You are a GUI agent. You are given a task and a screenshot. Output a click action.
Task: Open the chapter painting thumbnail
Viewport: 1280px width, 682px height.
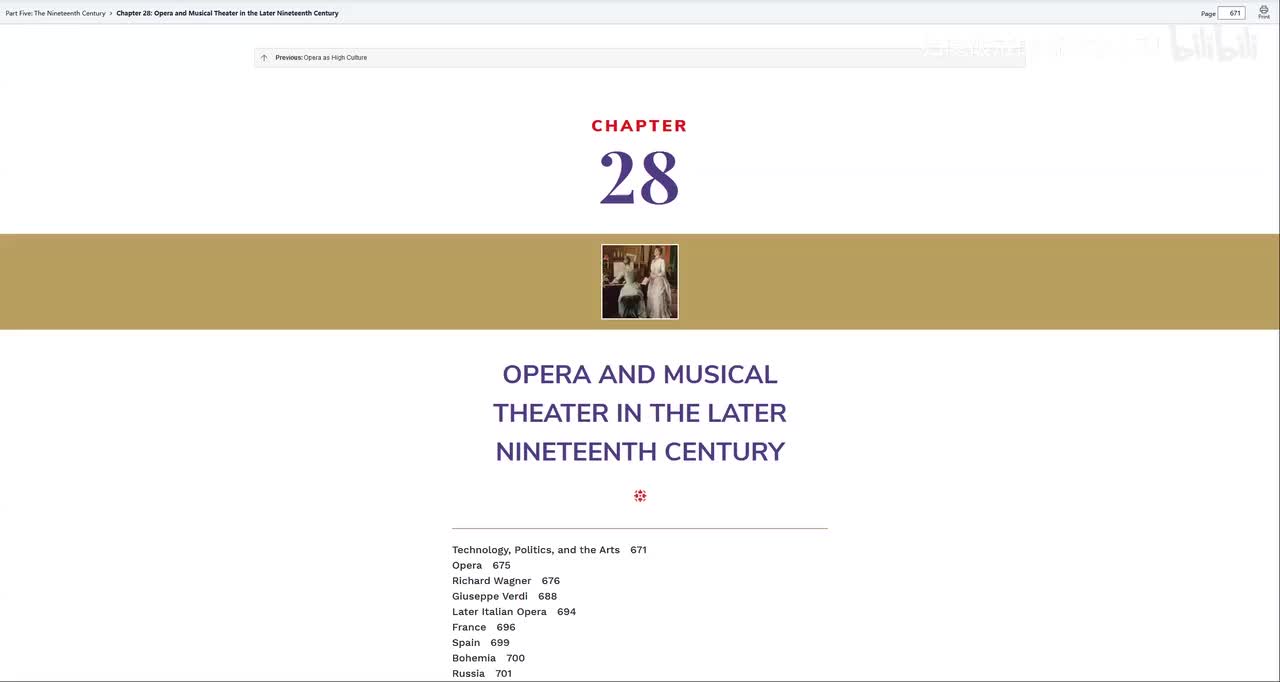click(640, 282)
